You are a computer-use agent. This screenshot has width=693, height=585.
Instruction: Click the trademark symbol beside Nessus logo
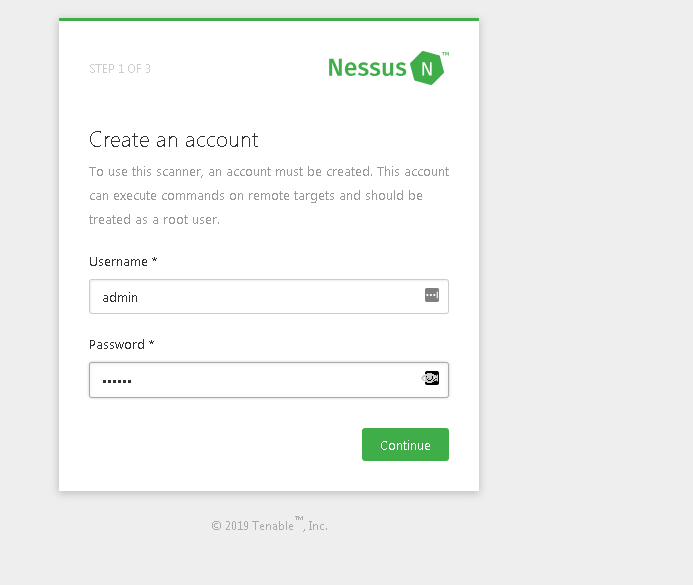pyautogui.click(x=445, y=54)
